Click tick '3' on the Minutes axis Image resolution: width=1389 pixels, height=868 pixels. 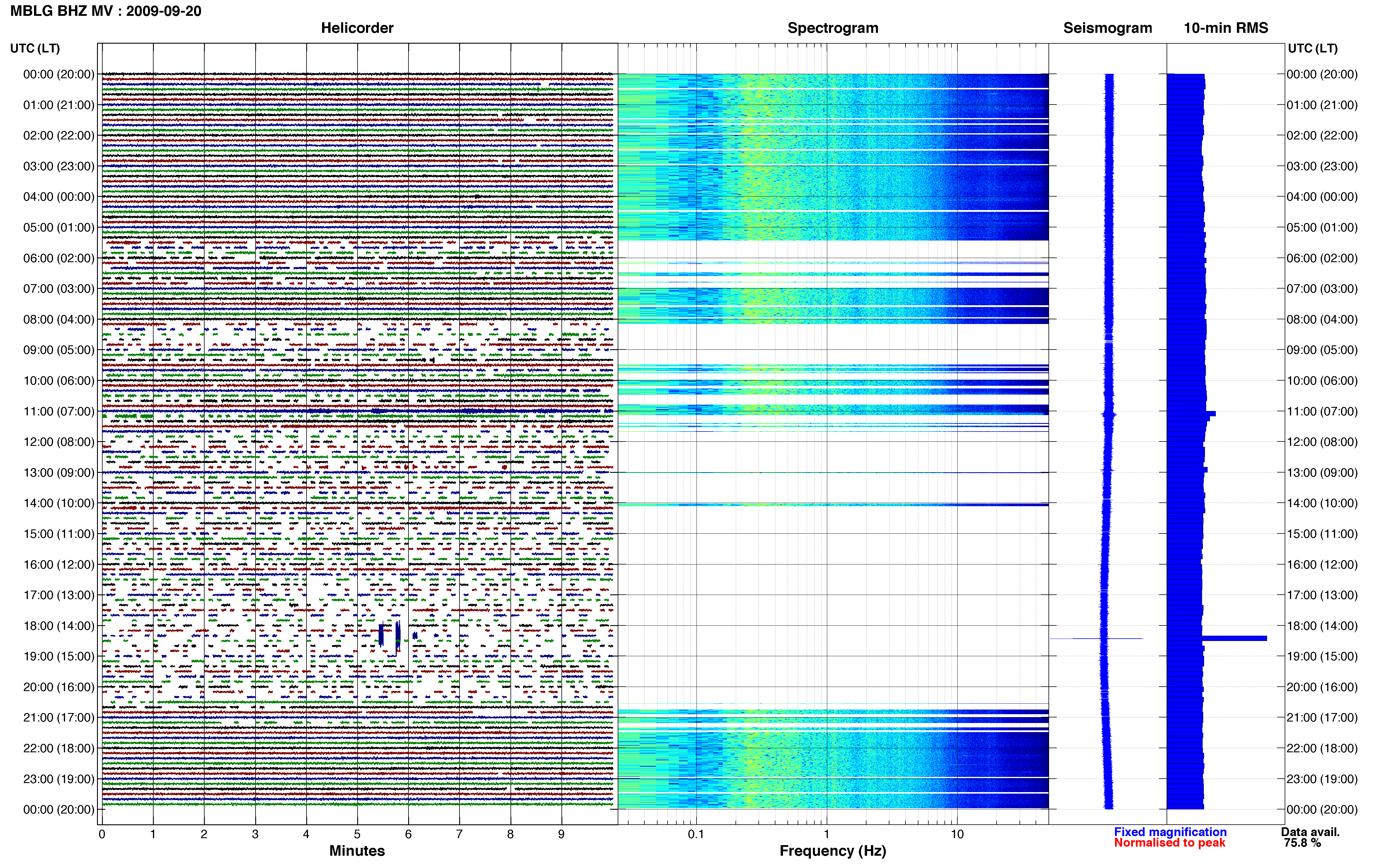pos(255,834)
